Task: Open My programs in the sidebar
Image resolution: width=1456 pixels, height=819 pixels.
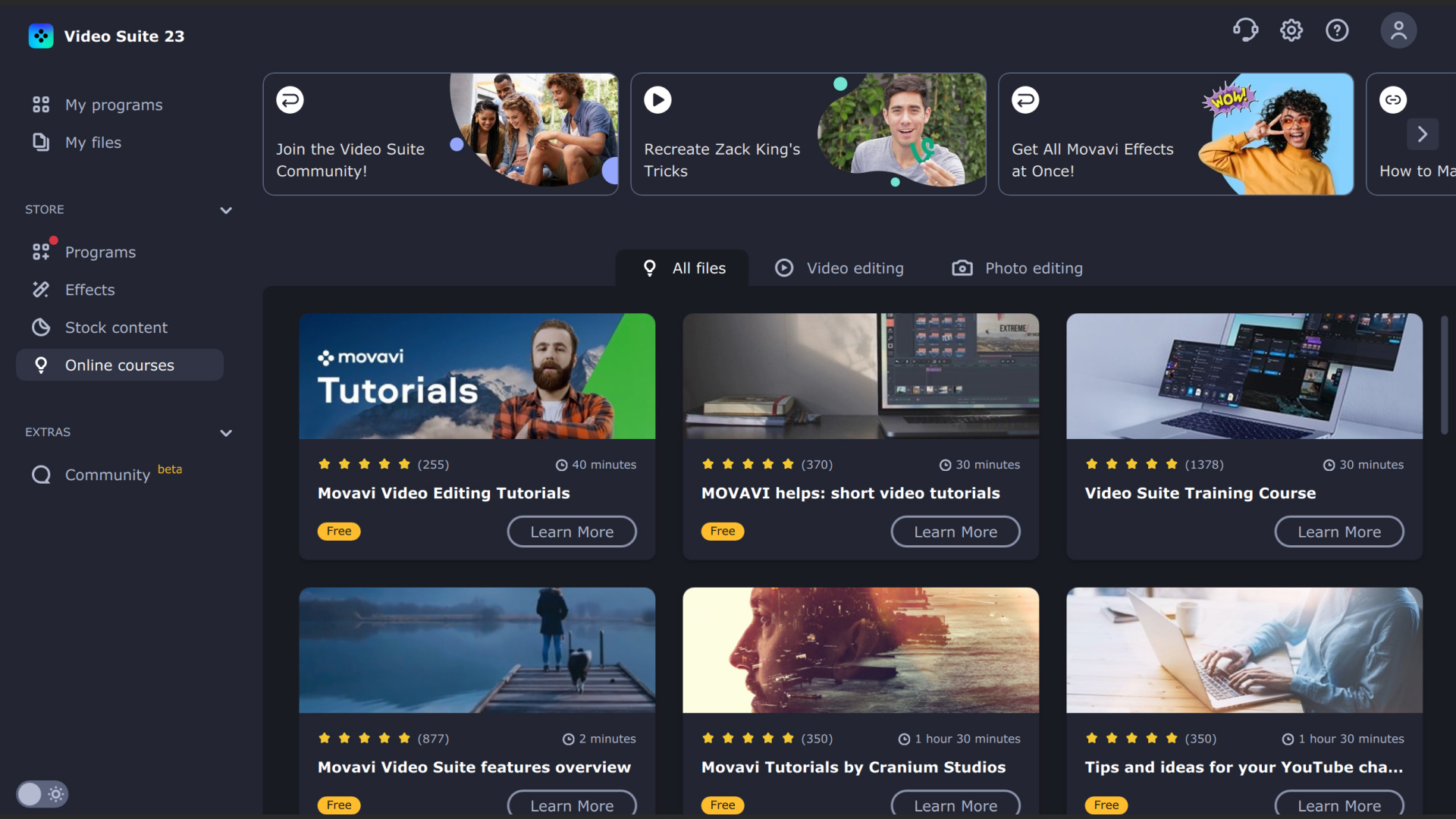Action: (114, 105)
